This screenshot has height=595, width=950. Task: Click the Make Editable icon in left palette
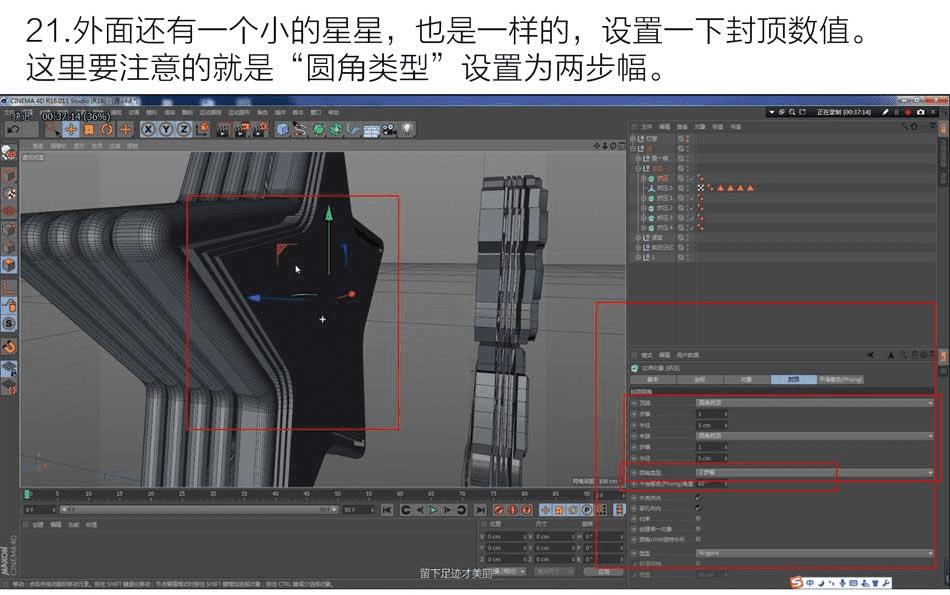(x=8, y=153)
